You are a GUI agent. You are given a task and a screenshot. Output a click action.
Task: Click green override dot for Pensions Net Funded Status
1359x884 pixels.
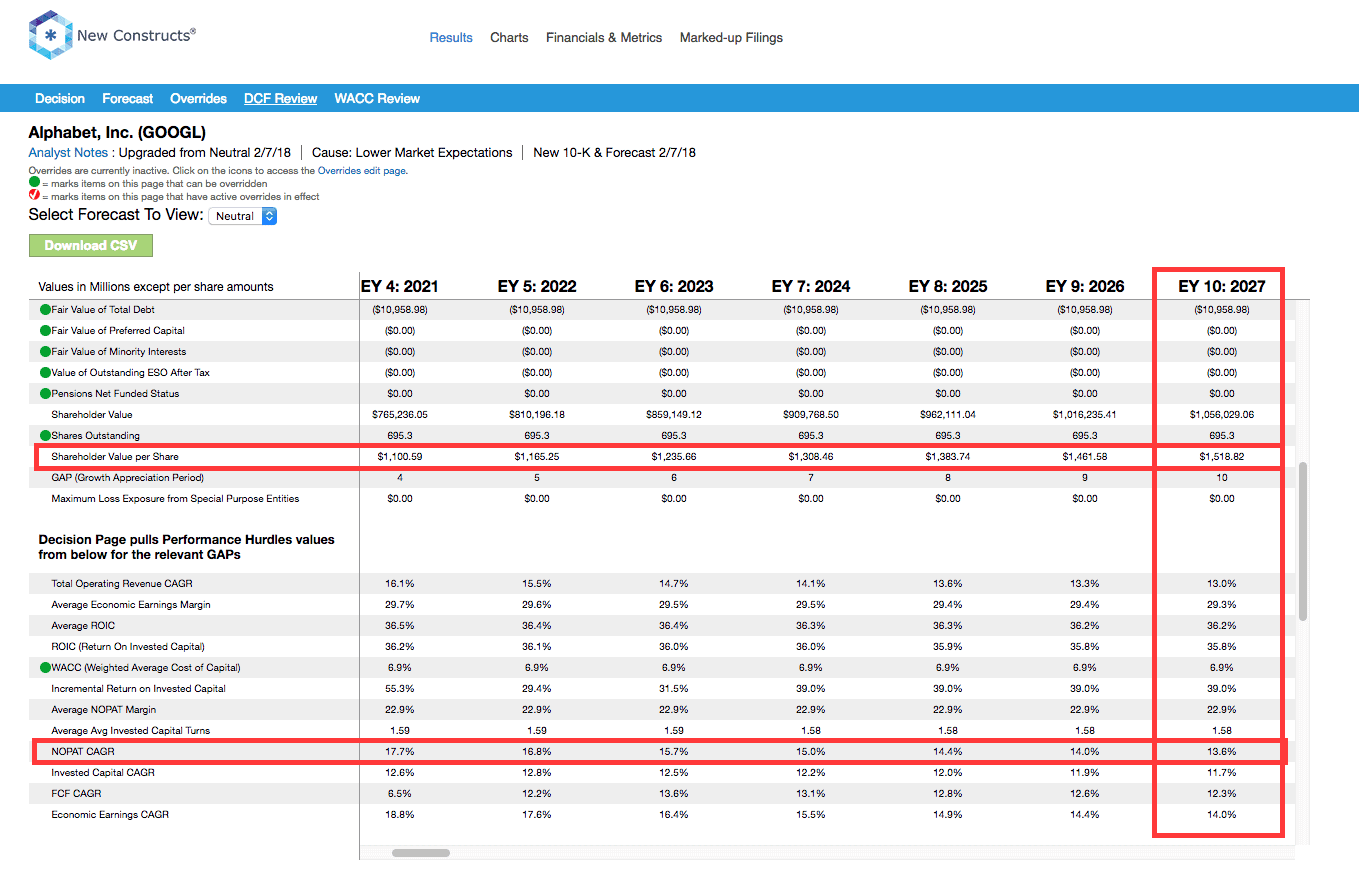coord(45,394)
